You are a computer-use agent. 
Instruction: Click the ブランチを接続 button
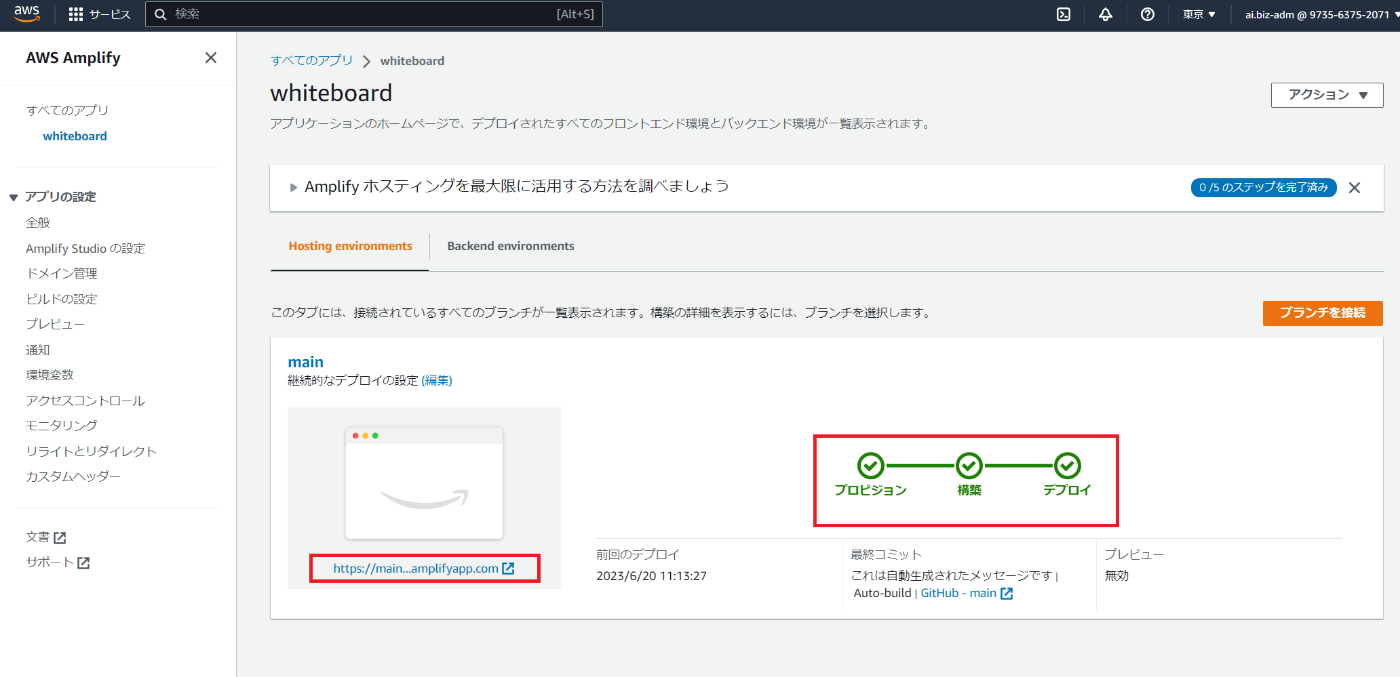pos(1322,312)
